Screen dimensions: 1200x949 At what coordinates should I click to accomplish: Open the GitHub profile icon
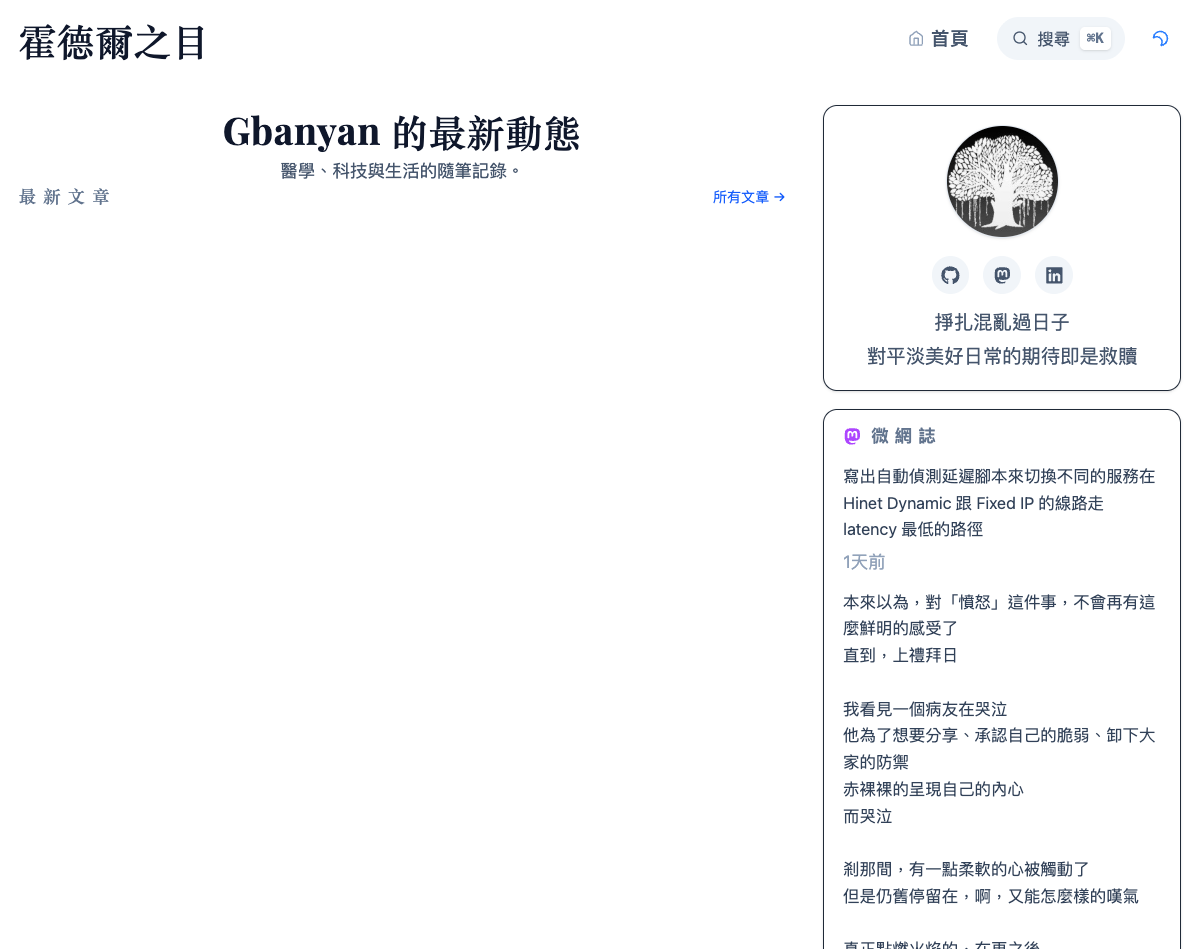[x=950, y=275]
